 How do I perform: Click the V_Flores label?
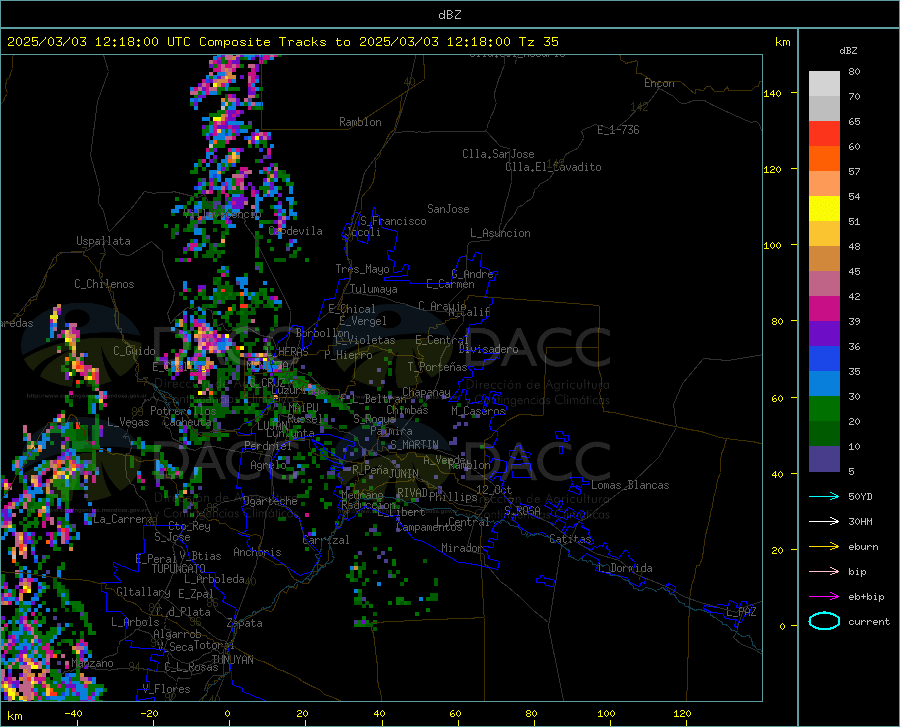point(166,689)
